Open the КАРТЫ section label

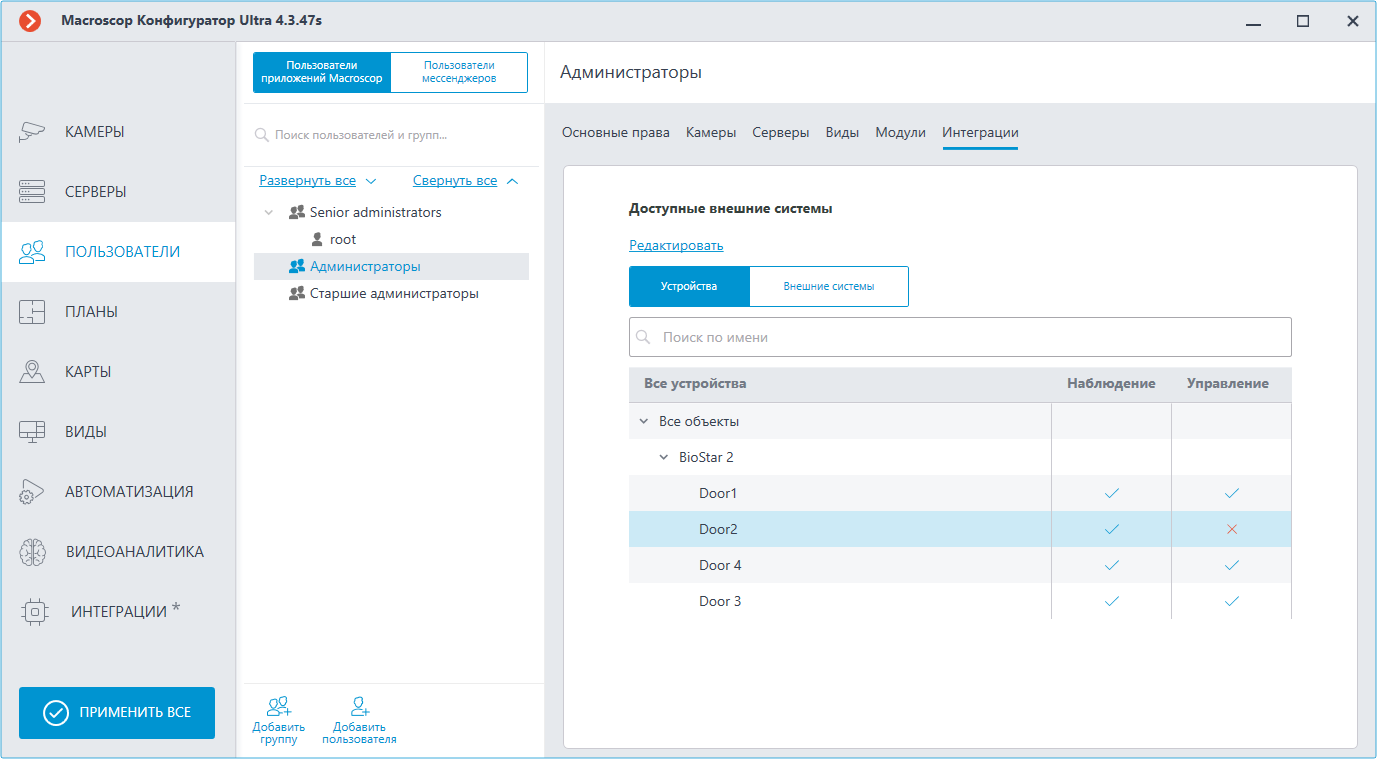pos(88,372)
